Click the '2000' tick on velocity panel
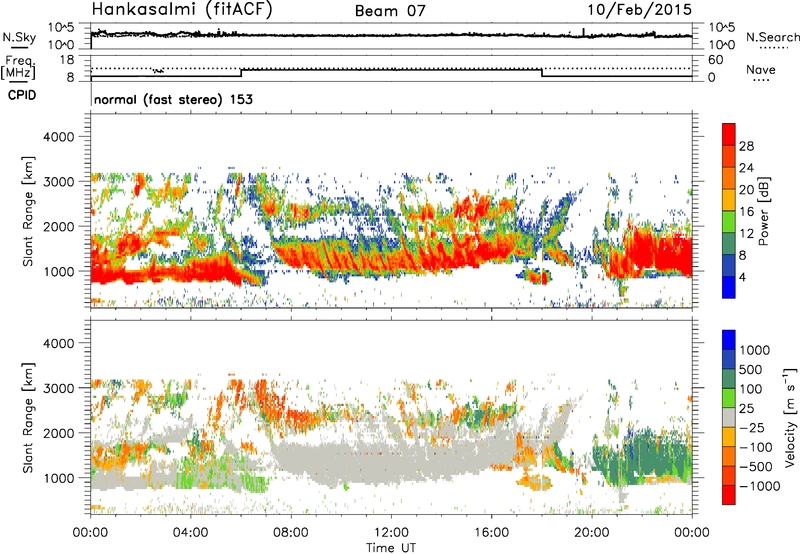Viewport: 800px width, 554px height. (x=58, y=433)
